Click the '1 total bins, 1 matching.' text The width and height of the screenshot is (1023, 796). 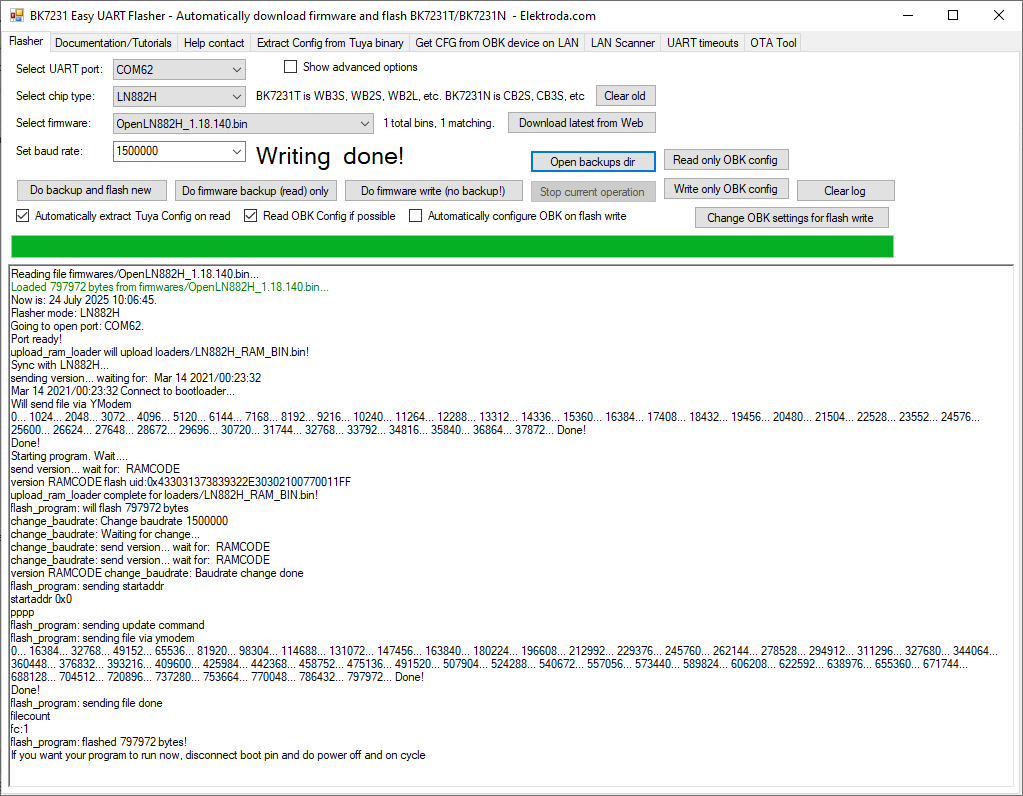(438, 123)
